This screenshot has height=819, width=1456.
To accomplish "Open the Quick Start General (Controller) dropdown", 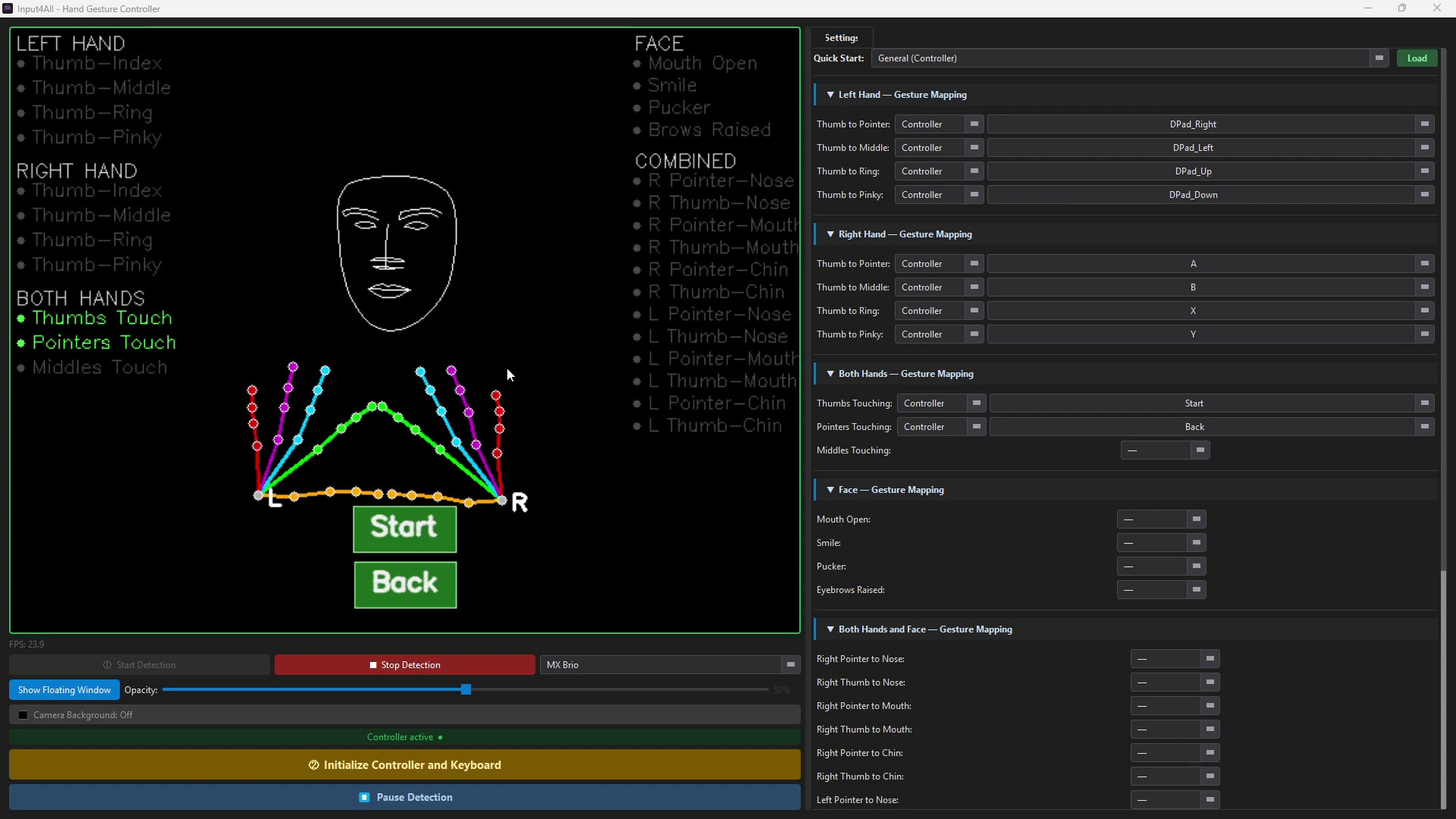I will click(x=1130, y=58).
